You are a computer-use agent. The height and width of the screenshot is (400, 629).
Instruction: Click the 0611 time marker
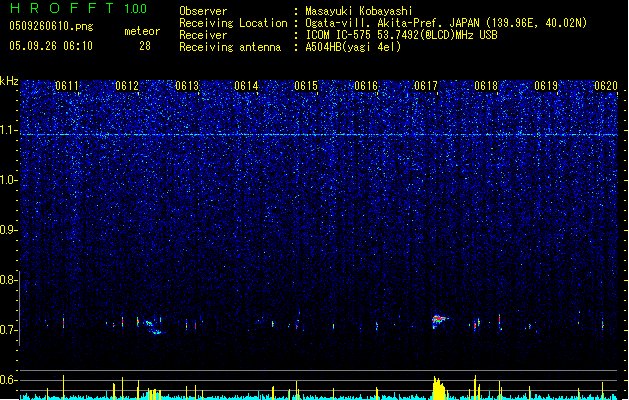(x=67, y=86)
